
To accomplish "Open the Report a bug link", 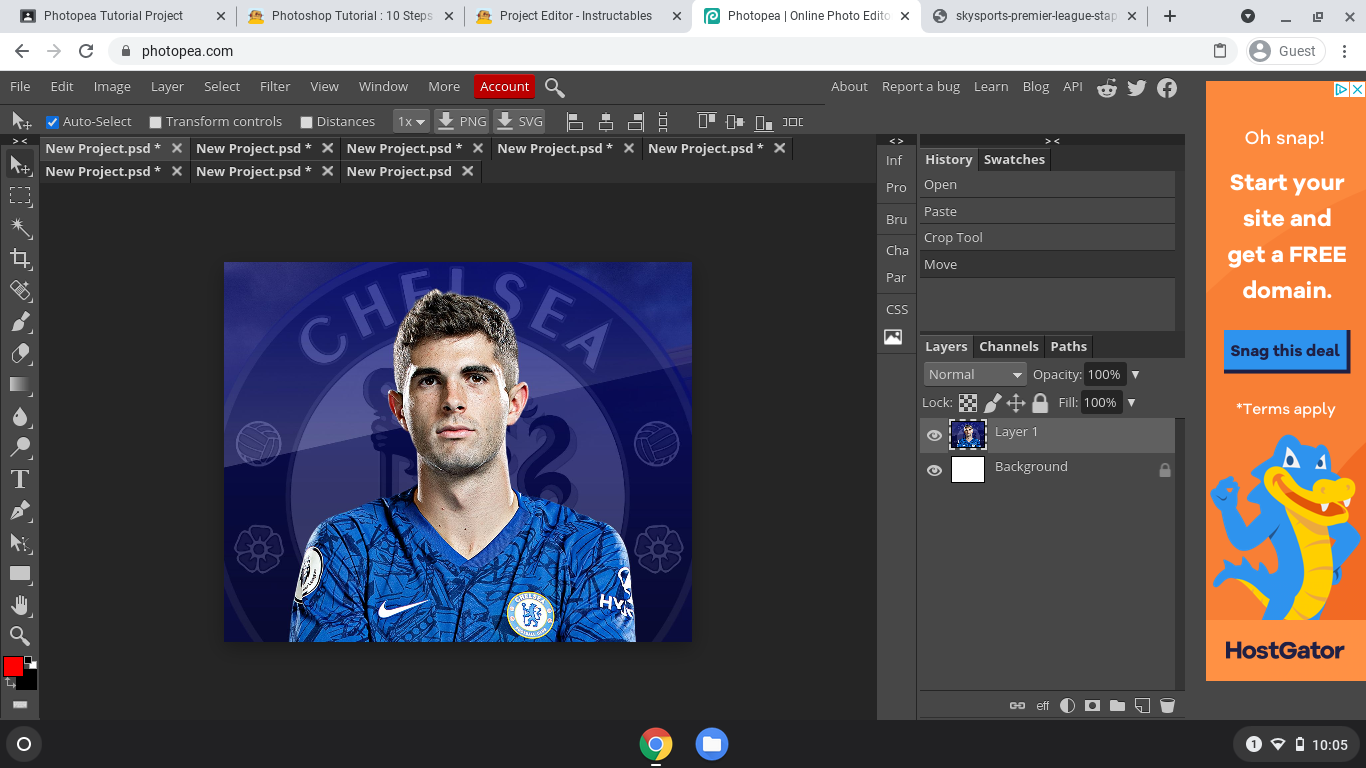I will pyautogui.click(x=921, y=87).
